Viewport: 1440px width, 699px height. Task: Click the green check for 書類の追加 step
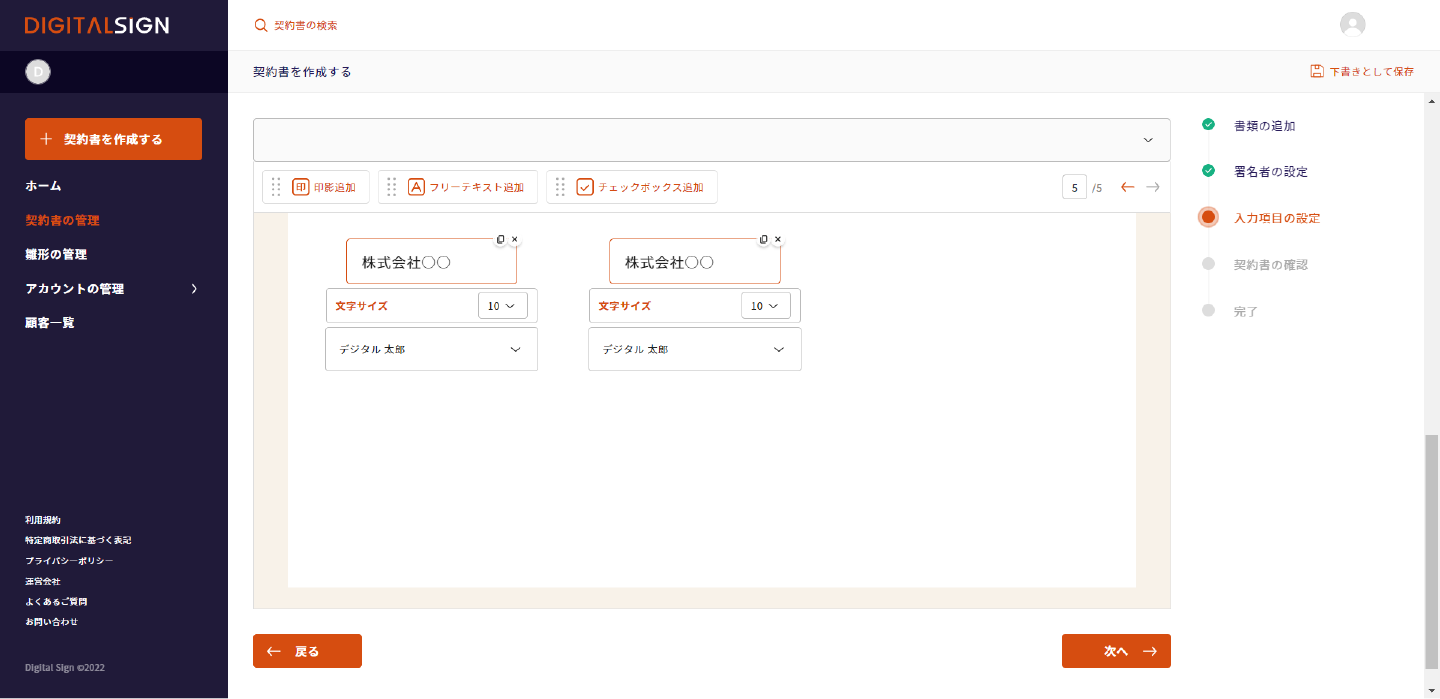click(1208, 125)
